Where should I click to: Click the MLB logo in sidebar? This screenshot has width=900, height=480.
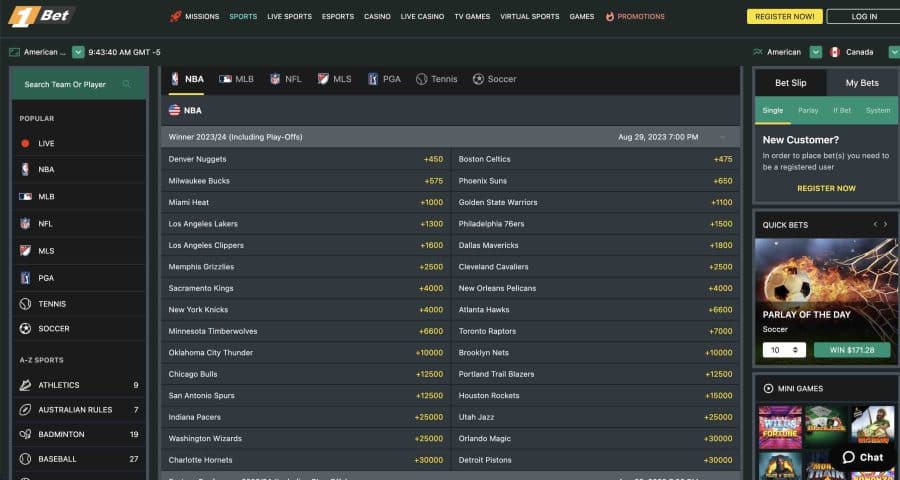click(x=25, y=196)
